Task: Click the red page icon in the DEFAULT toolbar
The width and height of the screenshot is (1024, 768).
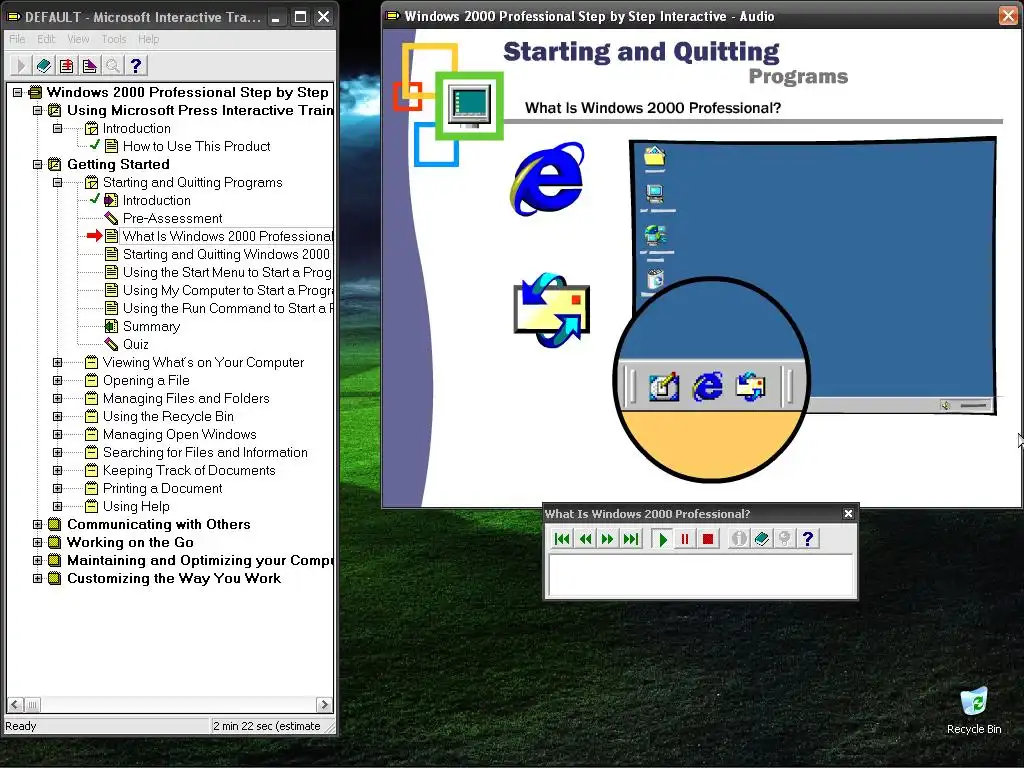Action: tap(67, 65)
